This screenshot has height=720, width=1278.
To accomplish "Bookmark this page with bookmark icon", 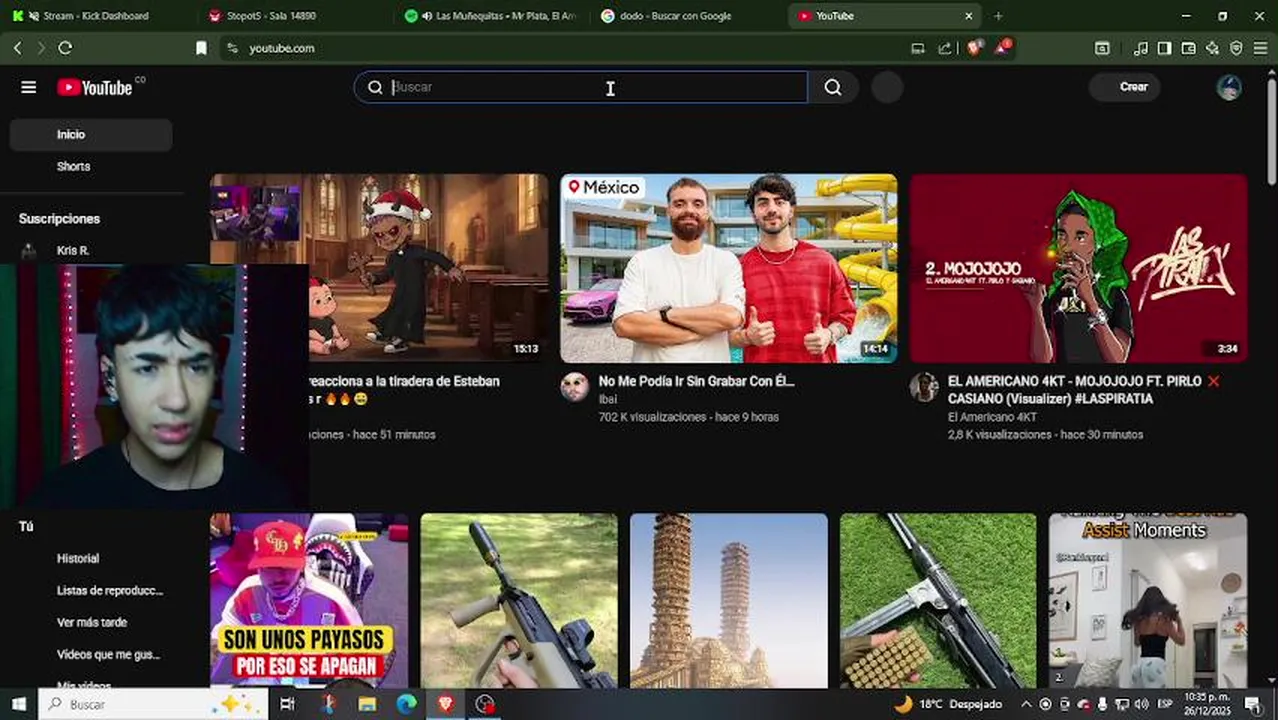I will tap(201, 48).
